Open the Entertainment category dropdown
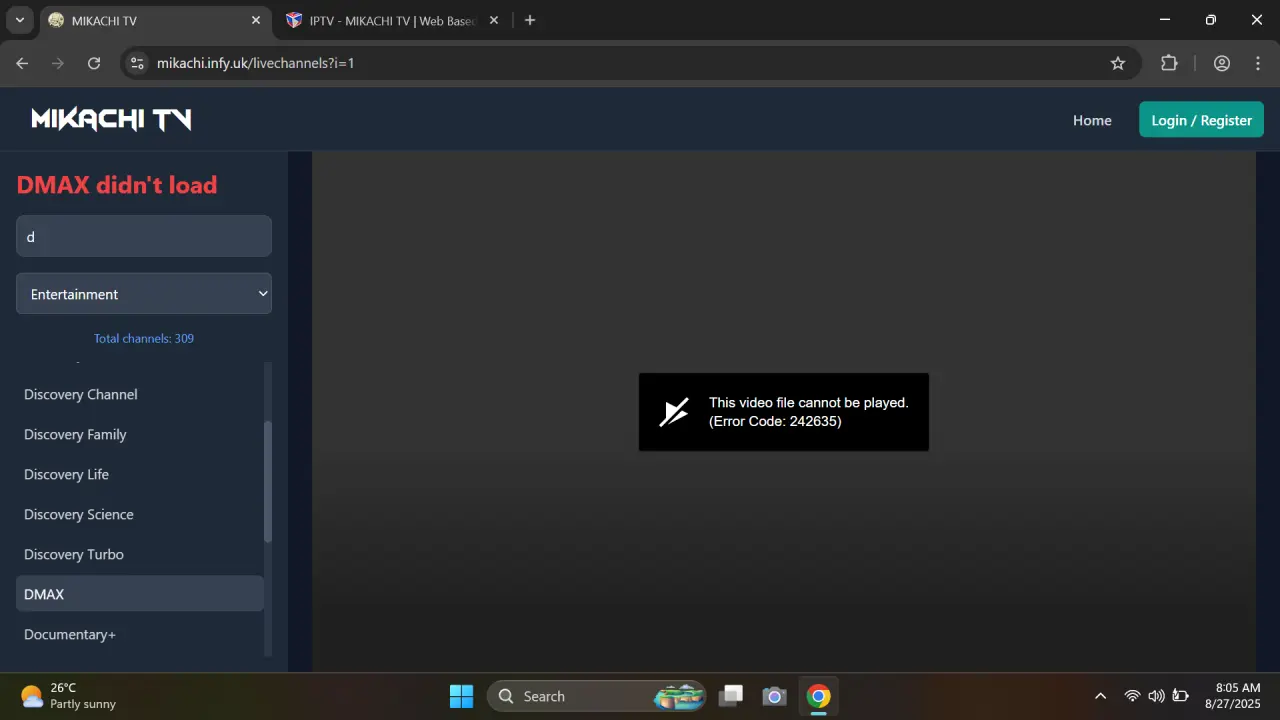Viewport: 1280px width, 720px height. pos(144,294)
